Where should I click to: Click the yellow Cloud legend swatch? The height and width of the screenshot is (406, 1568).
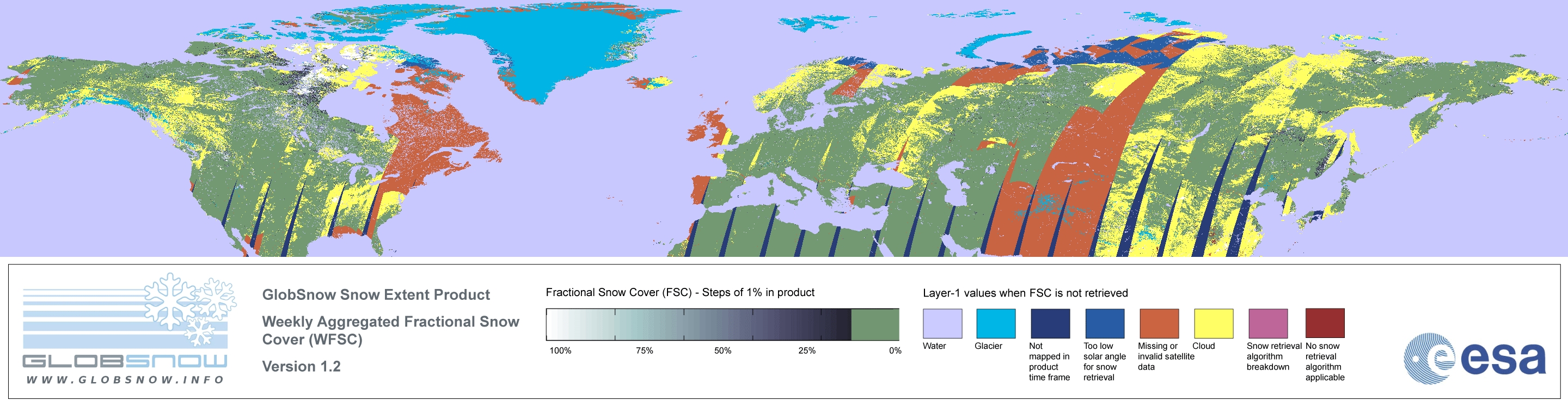(x=1213, y=323)
